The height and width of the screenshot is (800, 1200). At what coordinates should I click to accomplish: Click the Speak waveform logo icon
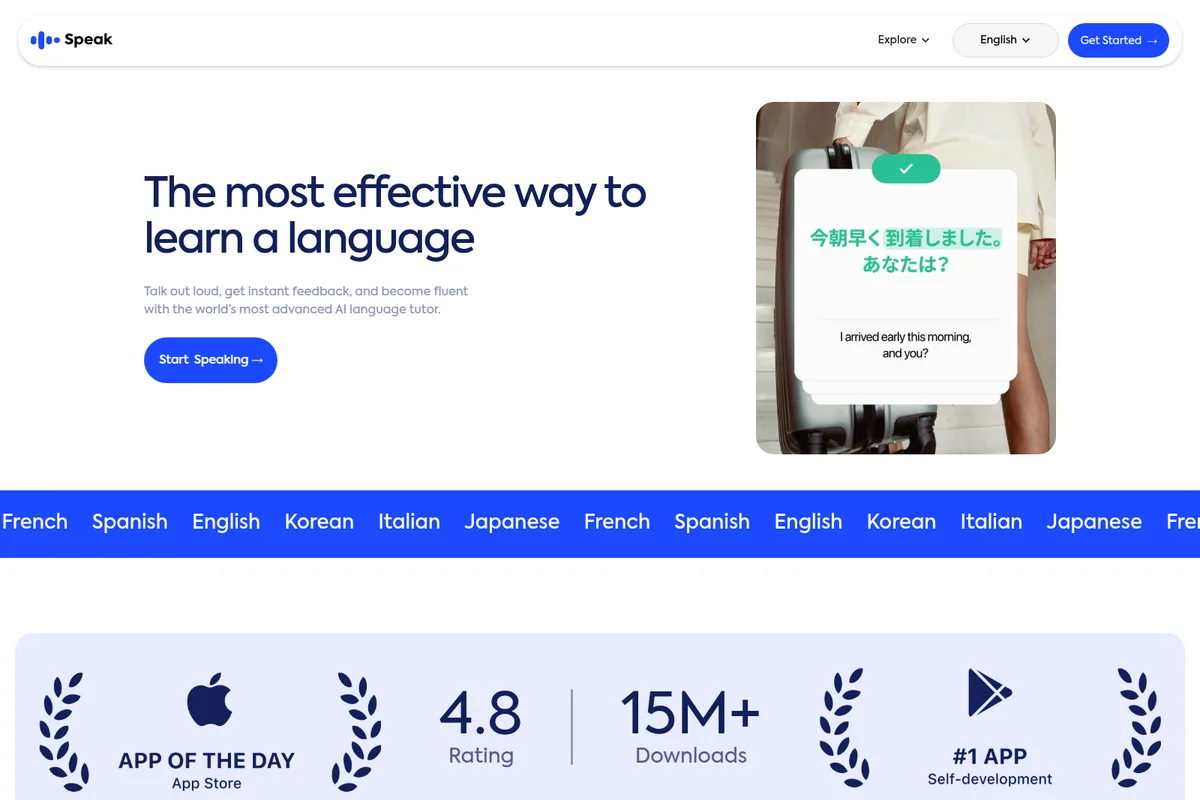click(44, 39)
